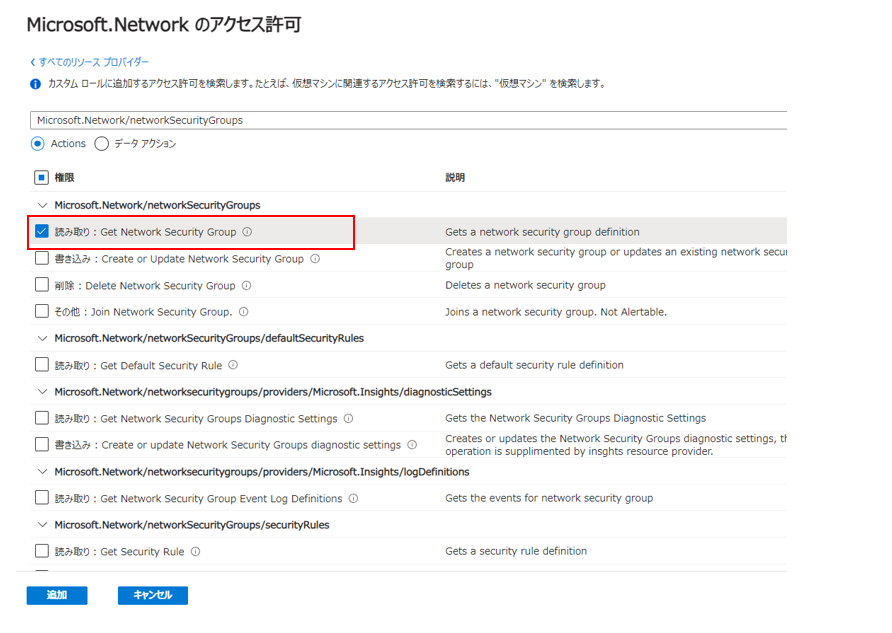Click the Microsoft.Network のアクセス許可 page title

(x=164, y=25)
